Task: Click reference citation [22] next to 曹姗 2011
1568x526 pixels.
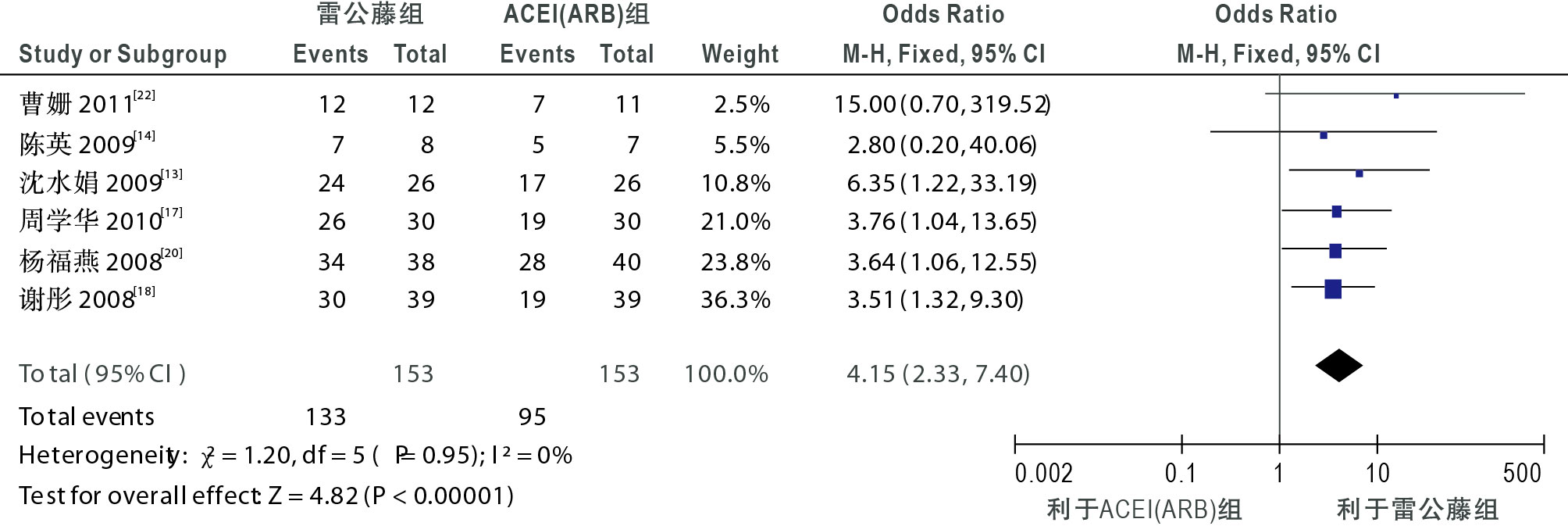Action: [144, 95]
